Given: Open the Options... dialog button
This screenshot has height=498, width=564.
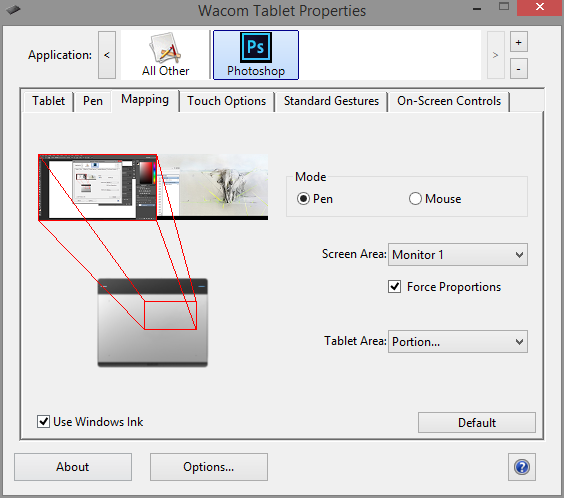Looking at the screenshot, I should (x=209, y=467).
